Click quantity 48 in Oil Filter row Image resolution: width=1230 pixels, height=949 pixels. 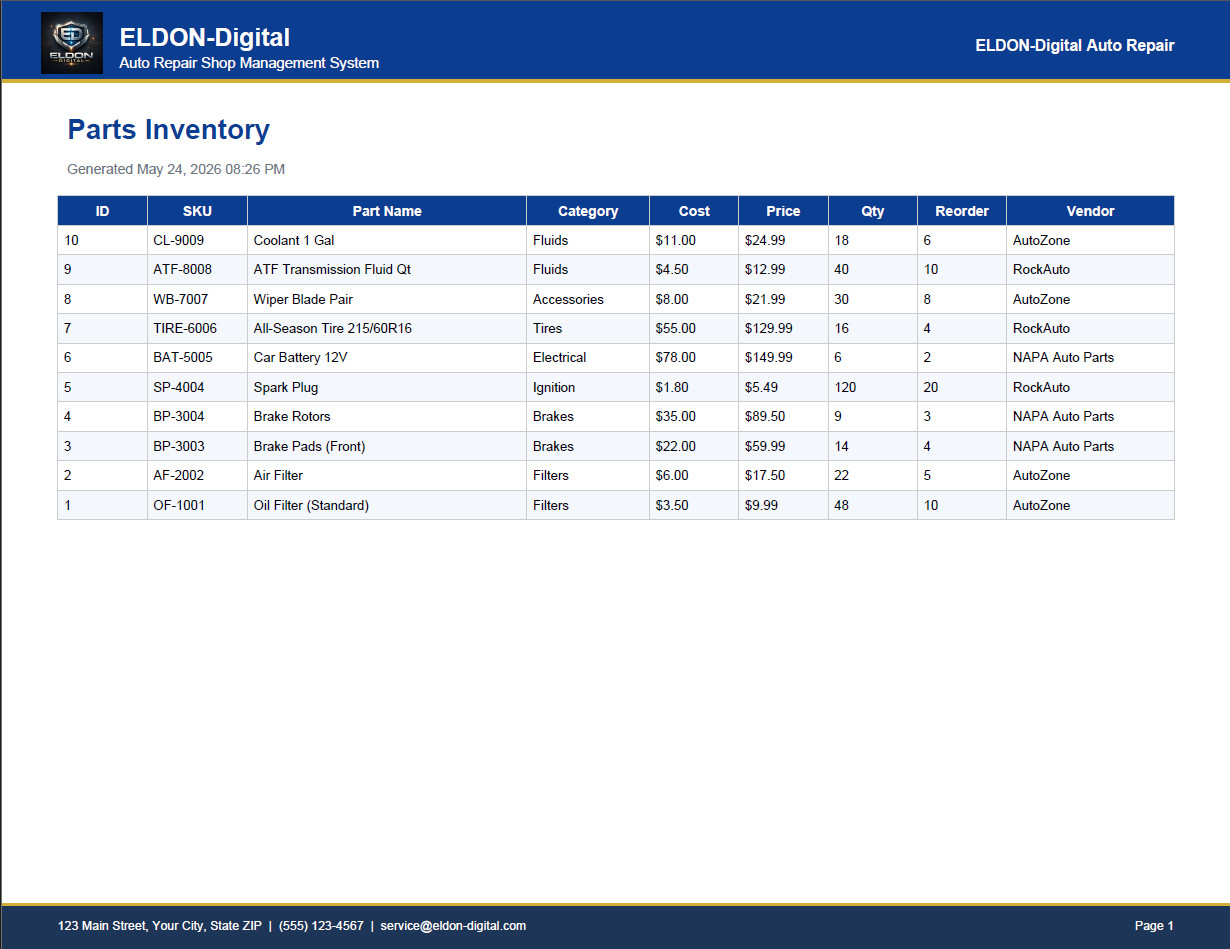tap(842, 505)
